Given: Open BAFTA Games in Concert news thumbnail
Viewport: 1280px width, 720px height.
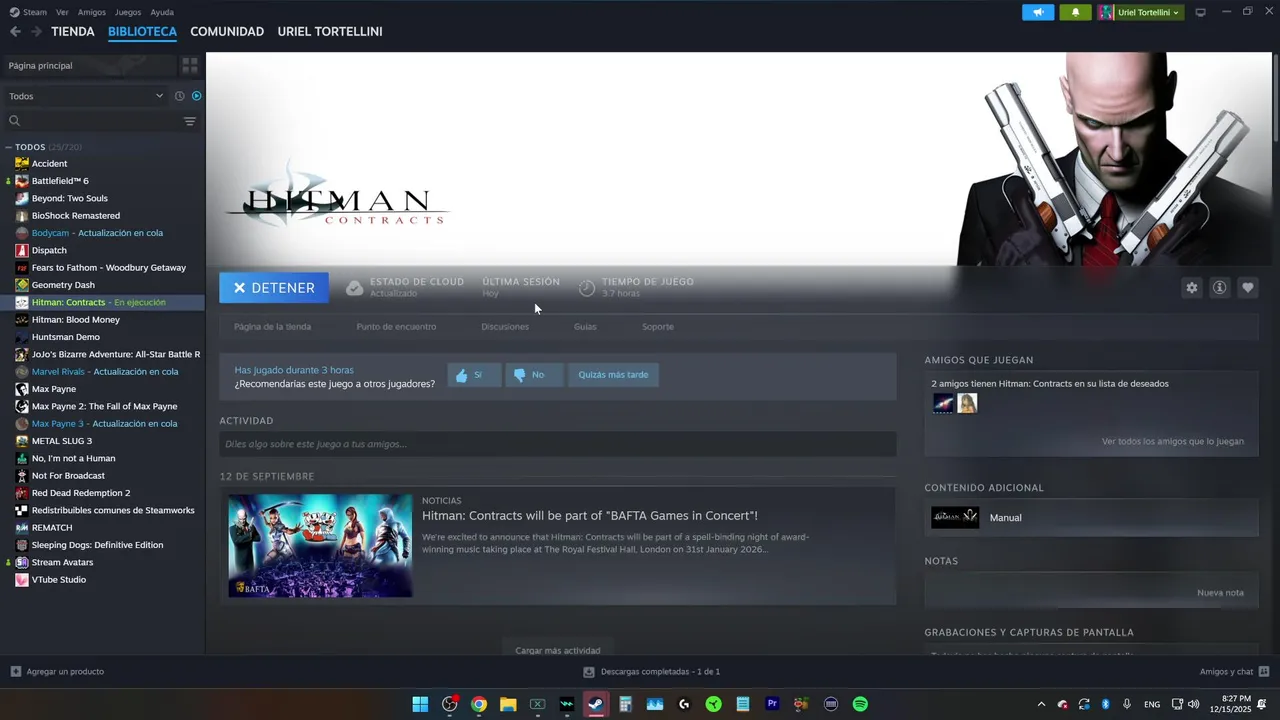Looking at the screenshot, I should (320, 545).
